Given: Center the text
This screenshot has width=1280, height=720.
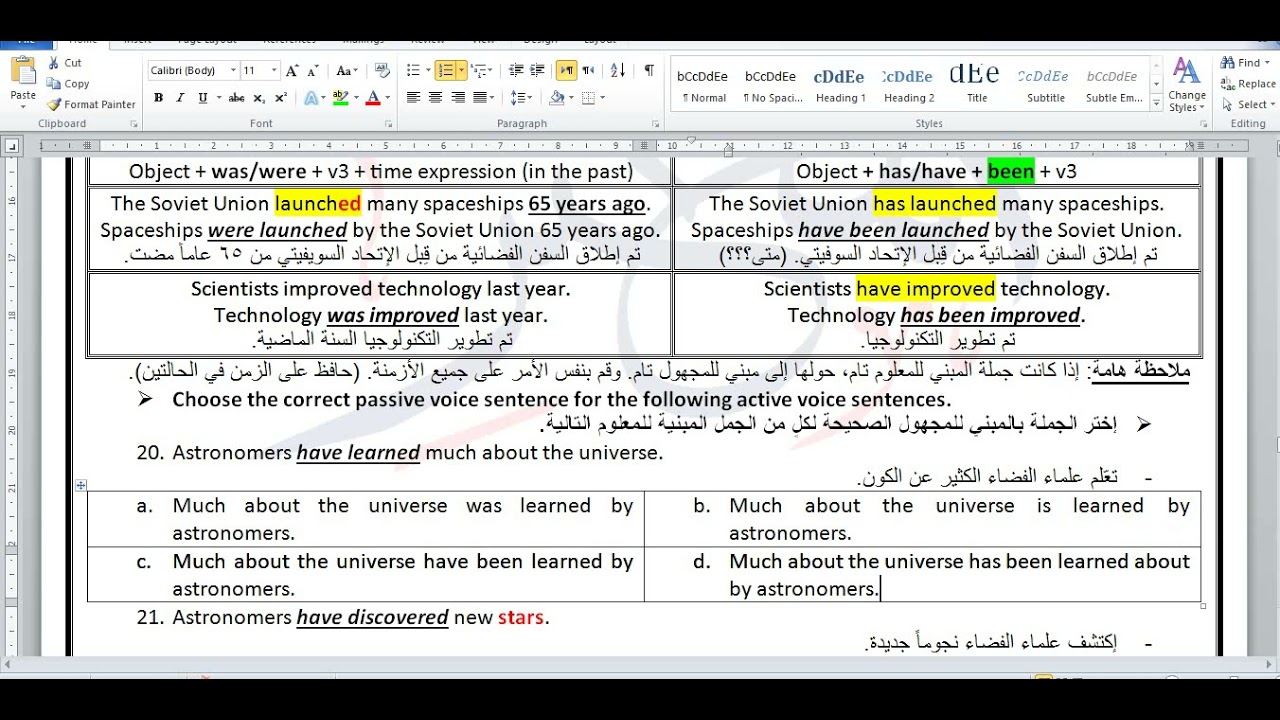Looking at the screenshot, I should point(435,98).
